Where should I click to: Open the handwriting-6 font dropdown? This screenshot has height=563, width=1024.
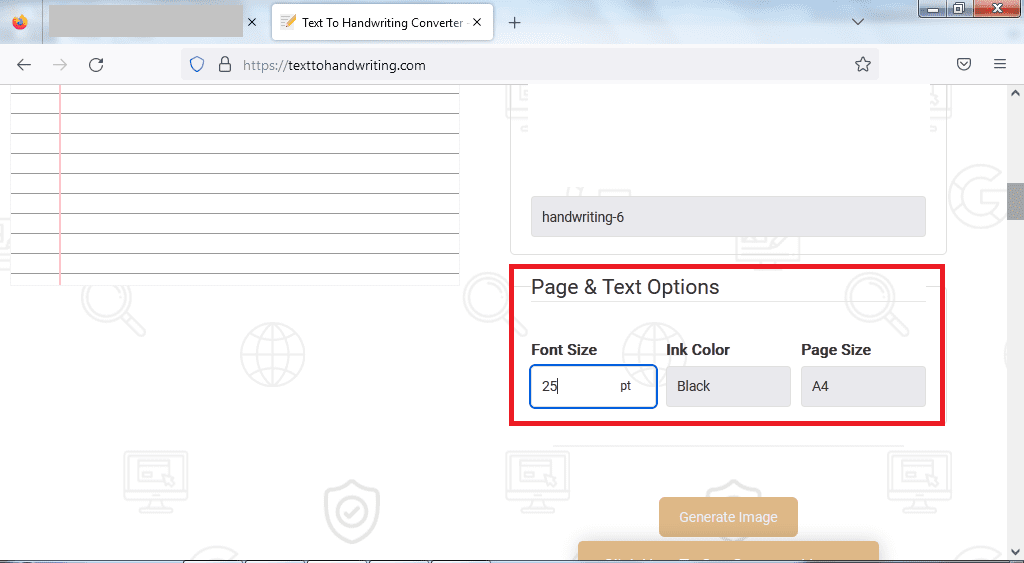(728, 217)
